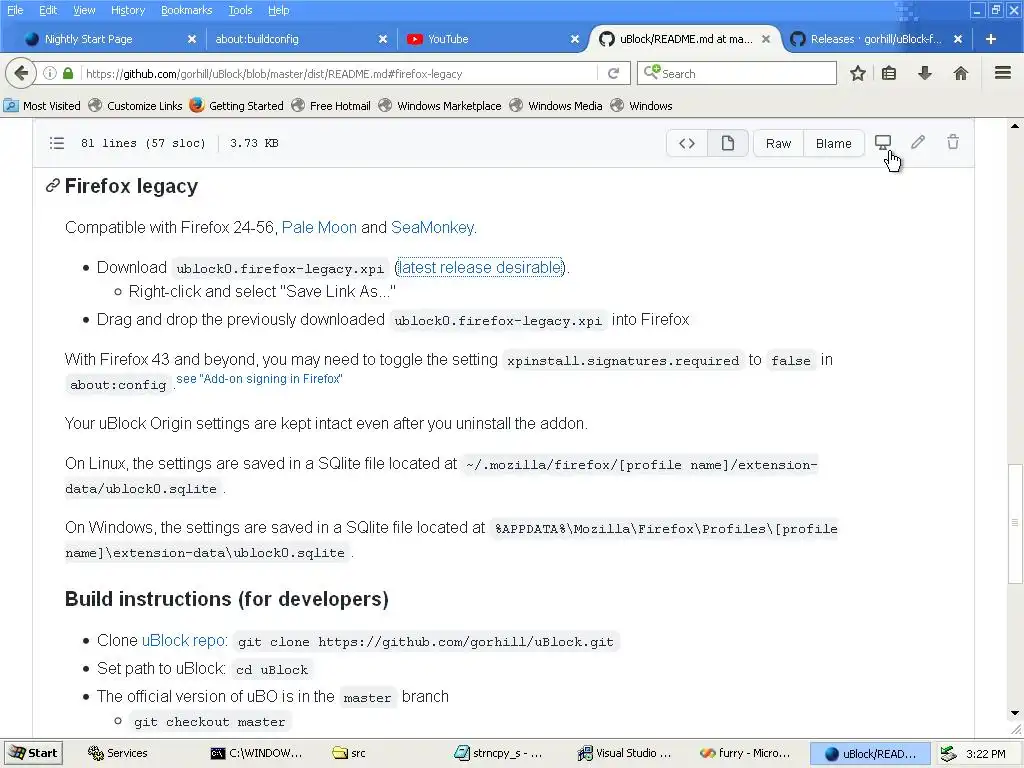
Task: Open the Getting Started bookmark
Action: [236, 106]
